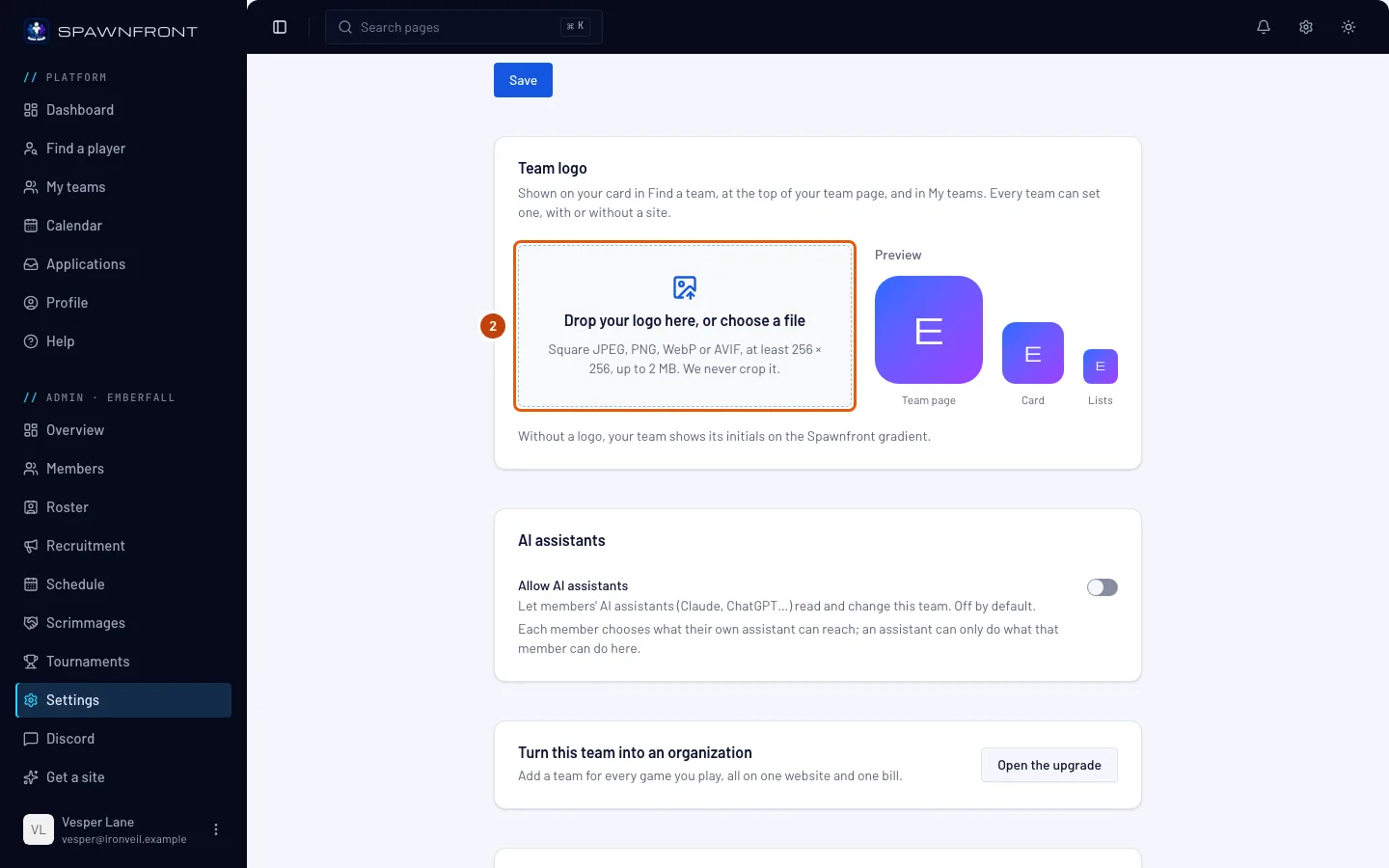Collapse the sidebar with the panel toggle icon
1389x868 pixels.
tap(280, 27)
